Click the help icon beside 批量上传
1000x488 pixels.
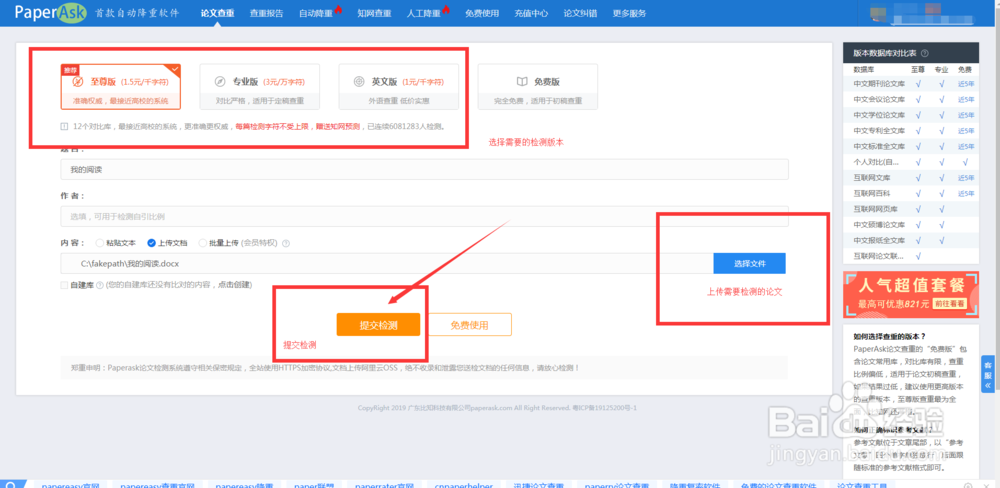point(286,243)
